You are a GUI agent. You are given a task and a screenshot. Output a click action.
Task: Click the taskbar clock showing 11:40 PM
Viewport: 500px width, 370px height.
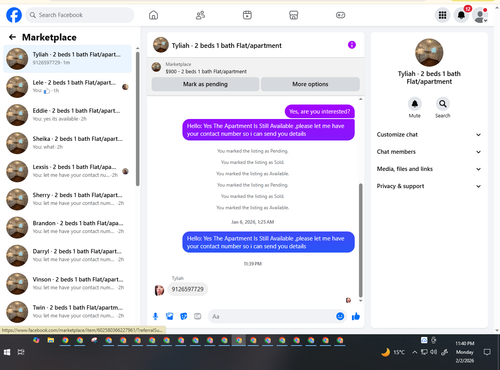(x=465, y=352)
